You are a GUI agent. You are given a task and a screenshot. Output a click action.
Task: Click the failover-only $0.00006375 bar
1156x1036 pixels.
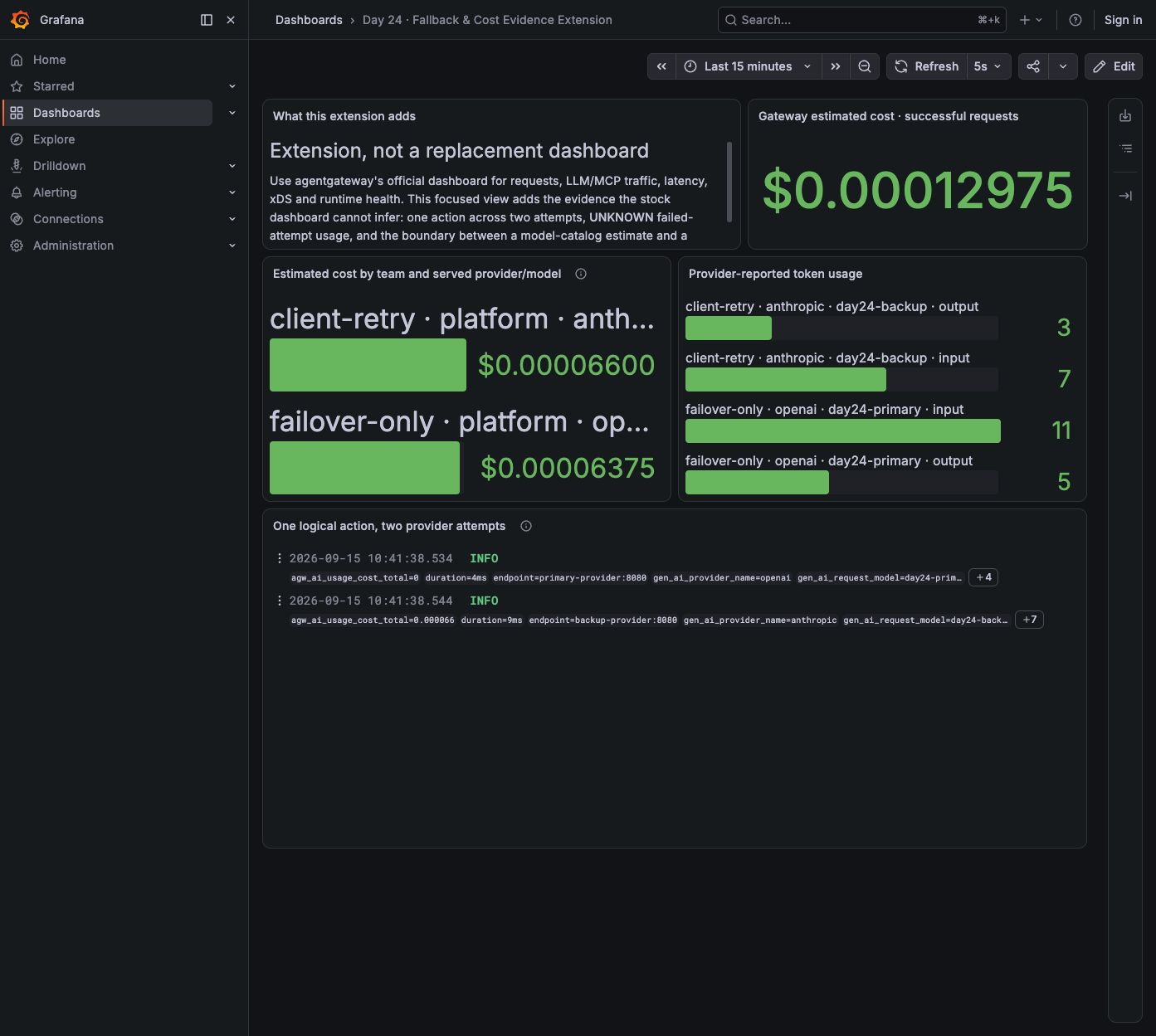(x=364, y=468)
